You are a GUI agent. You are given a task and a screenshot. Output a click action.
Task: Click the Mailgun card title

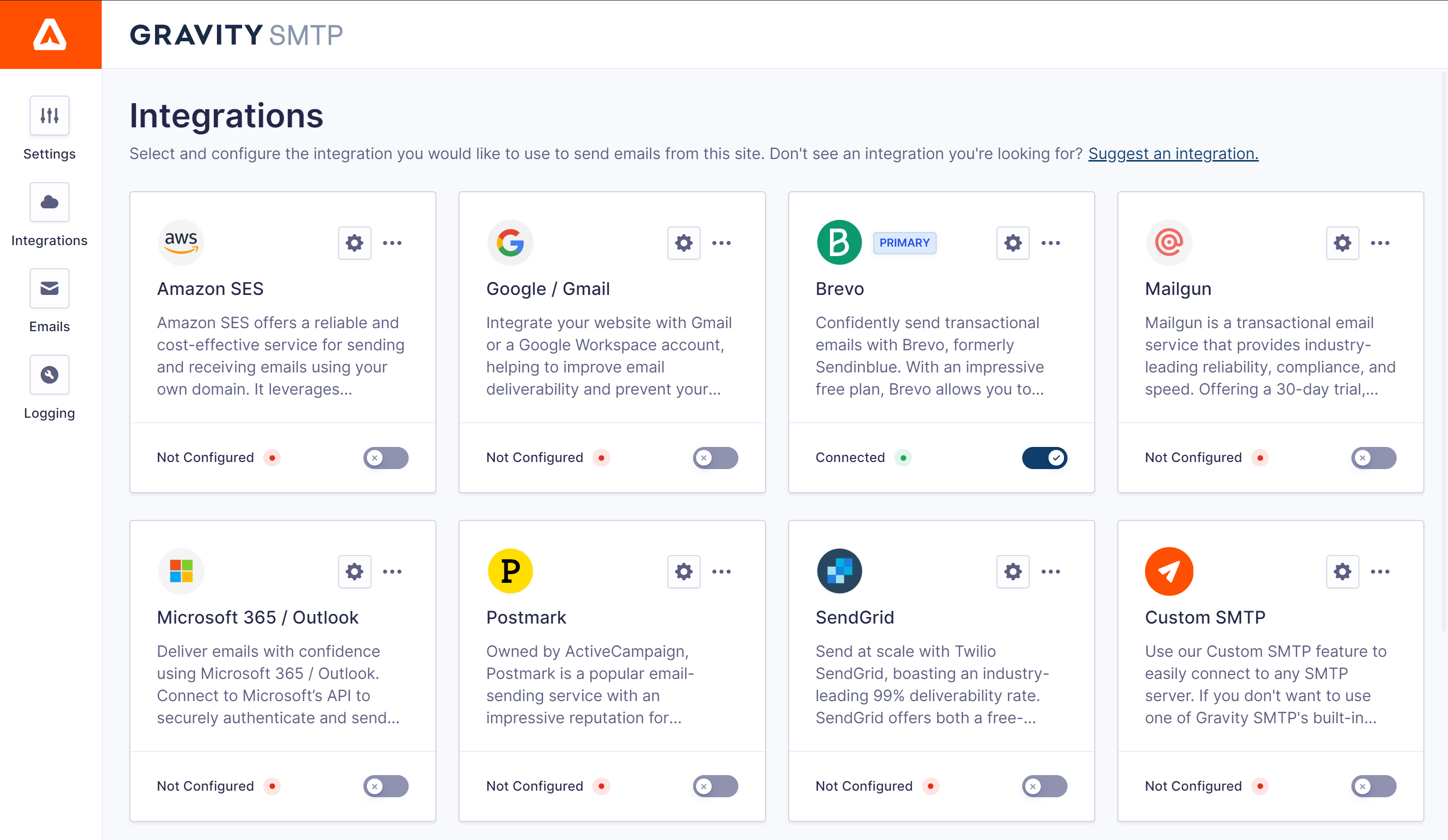coord(1178,288)
